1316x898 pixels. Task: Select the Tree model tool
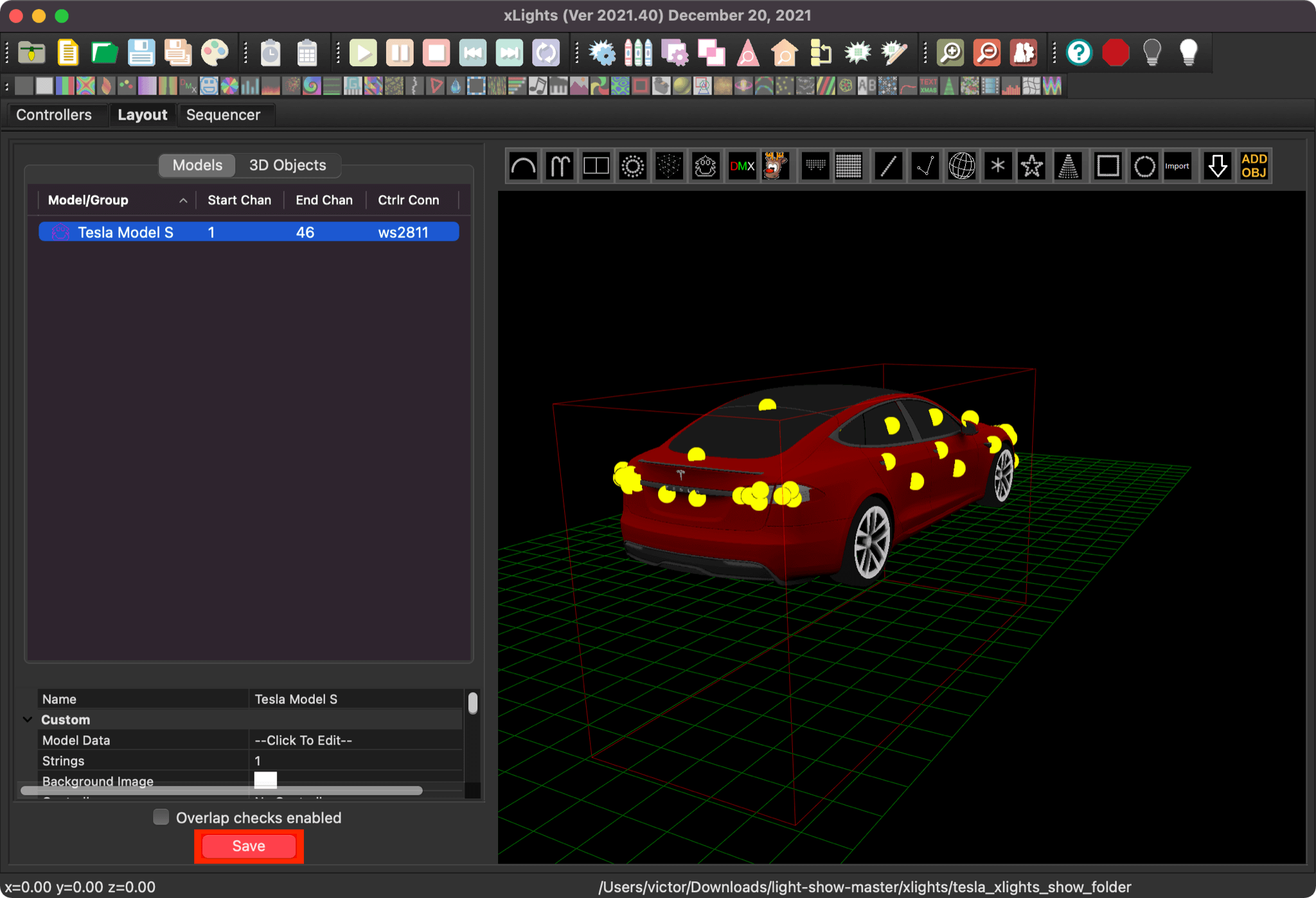[1069, 166]
